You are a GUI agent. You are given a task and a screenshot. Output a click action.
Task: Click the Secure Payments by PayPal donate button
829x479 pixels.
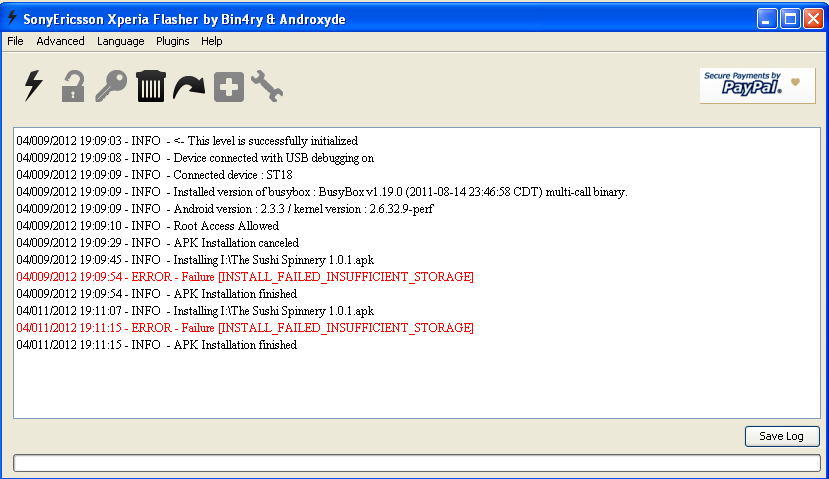coord(757,86)
